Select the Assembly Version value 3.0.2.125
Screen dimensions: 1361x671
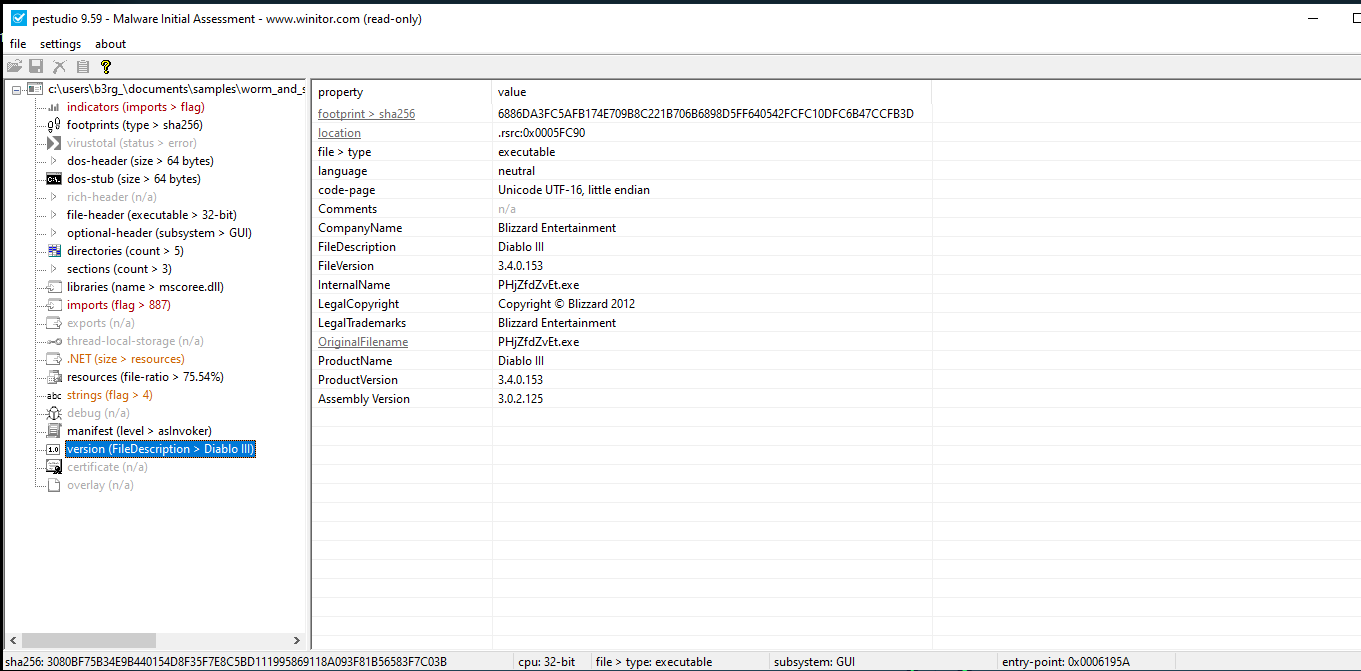(520, 399)
